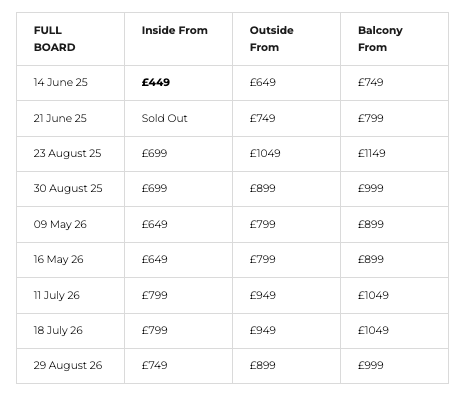Click the £1149 balcony price
Image resolution: width=460 pixels, height=394 pixels.
pyautogui.click(x=372, y=153)
